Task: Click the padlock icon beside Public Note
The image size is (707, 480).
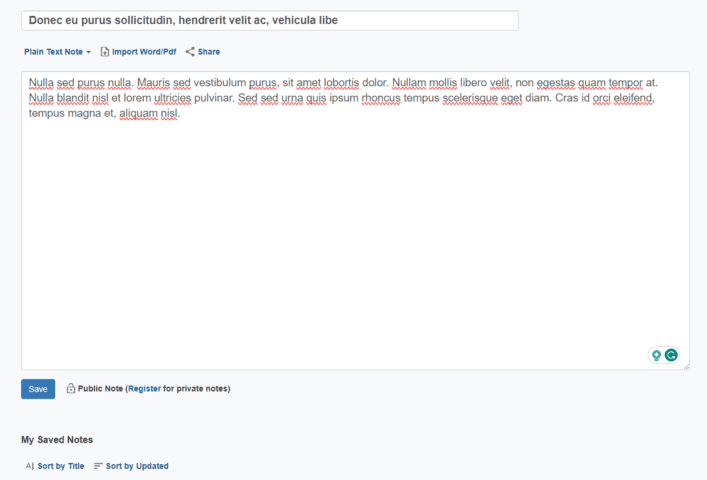Action: pyautogui.click(x=71, y=389)
